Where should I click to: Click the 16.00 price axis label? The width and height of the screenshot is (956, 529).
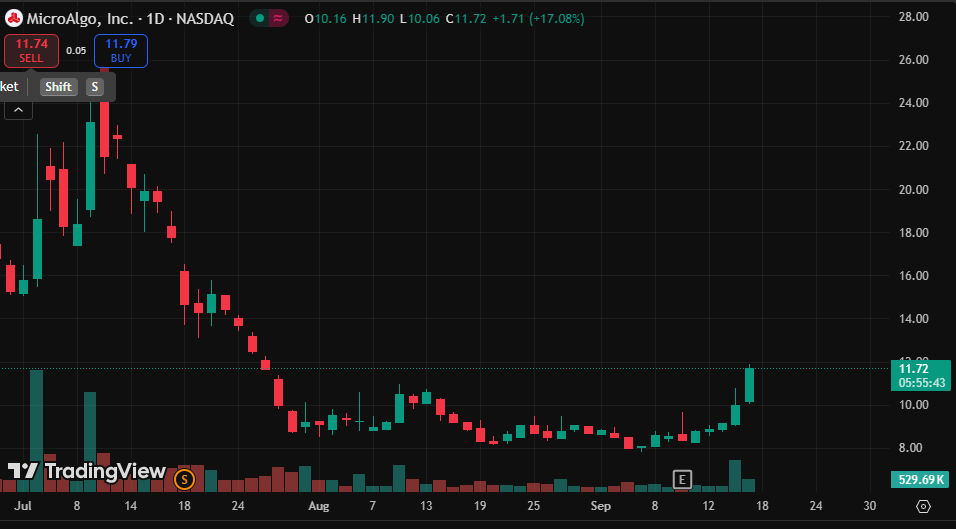pyautogui.click(x=913, y=275)
